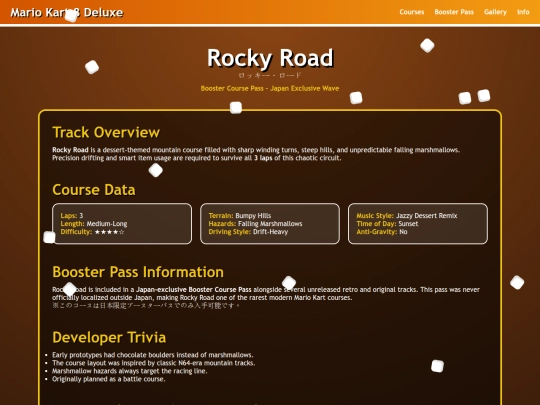Click the Rocky Road page heading
The width and height of the screenshot is (540, 405).
click(270, 58)
